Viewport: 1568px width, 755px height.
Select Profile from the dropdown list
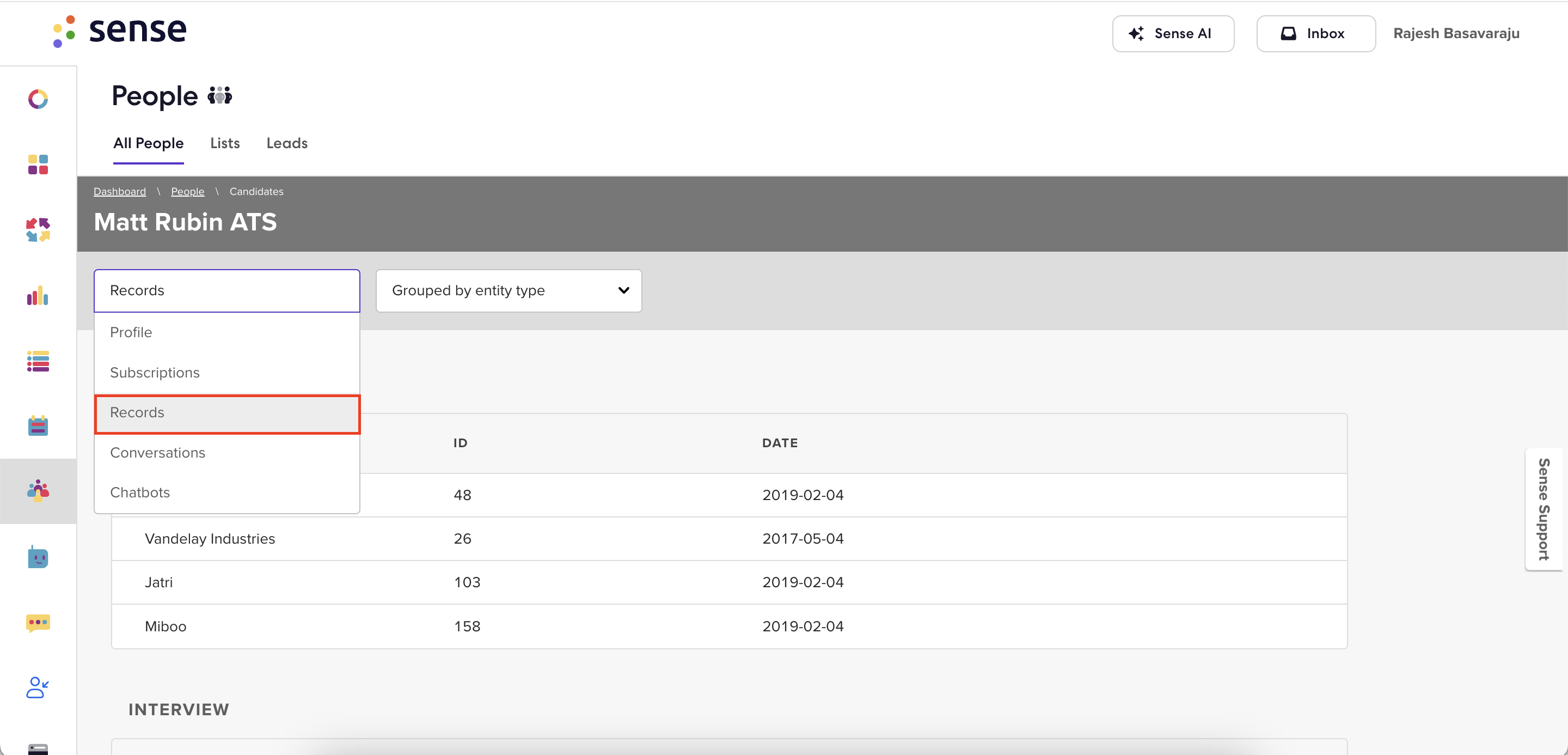pyautogui.click(x=226, y=332)
